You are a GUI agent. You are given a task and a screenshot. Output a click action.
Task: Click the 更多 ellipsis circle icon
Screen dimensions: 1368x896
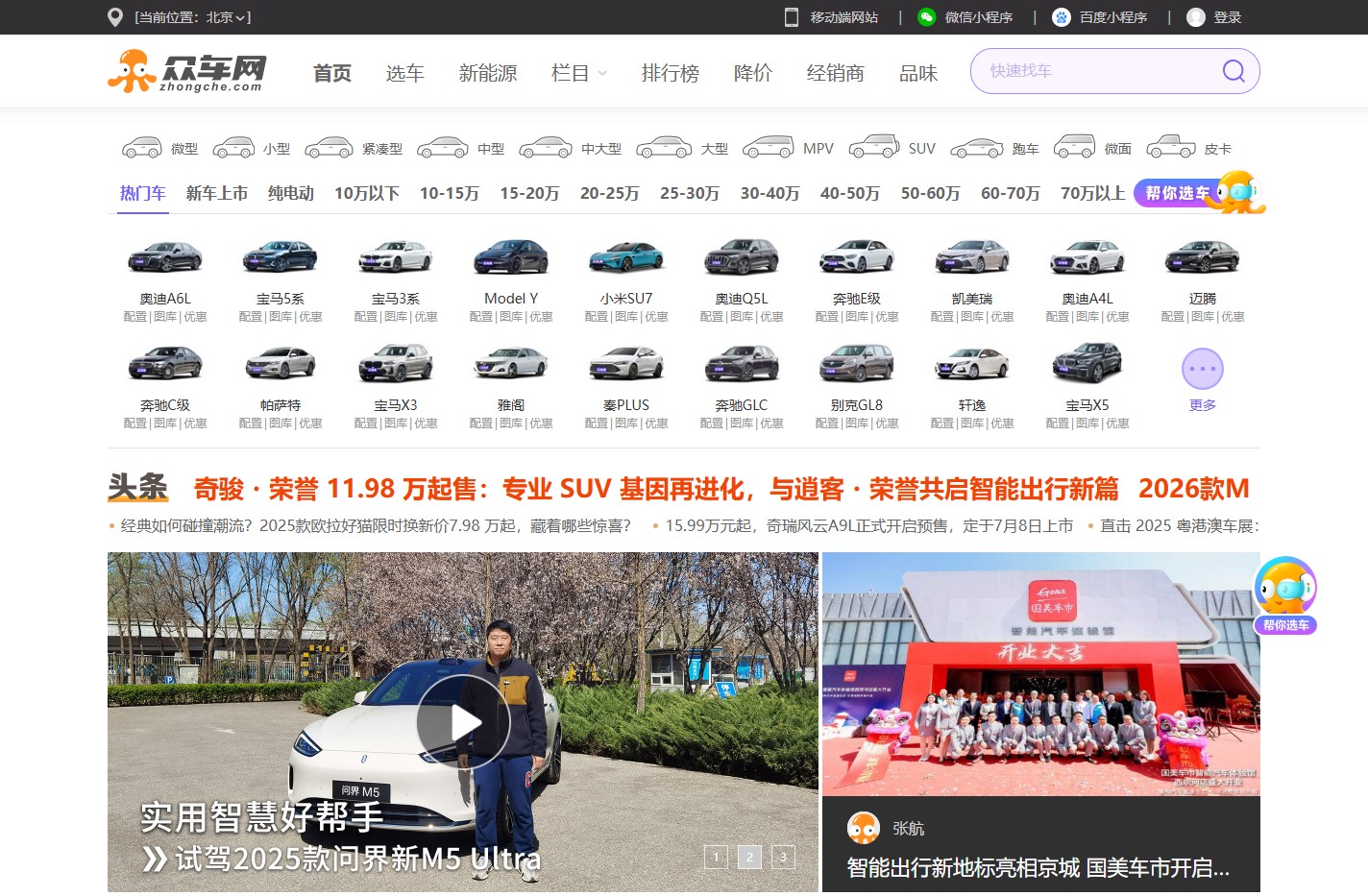pyautogui.click(x=1203, y=369)
